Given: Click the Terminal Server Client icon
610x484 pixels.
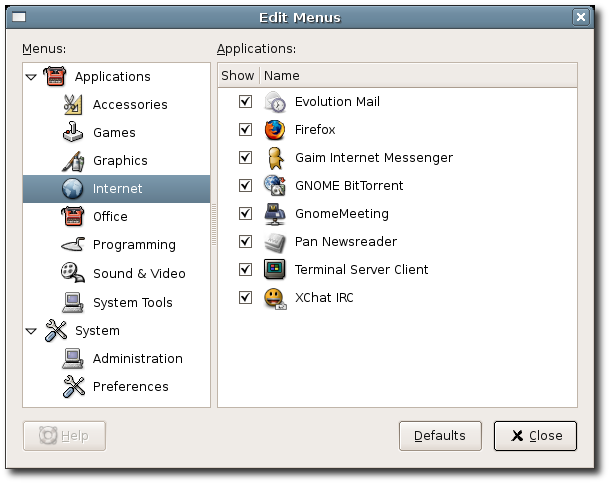Looking at the screenshot, I should coord(275,269).
